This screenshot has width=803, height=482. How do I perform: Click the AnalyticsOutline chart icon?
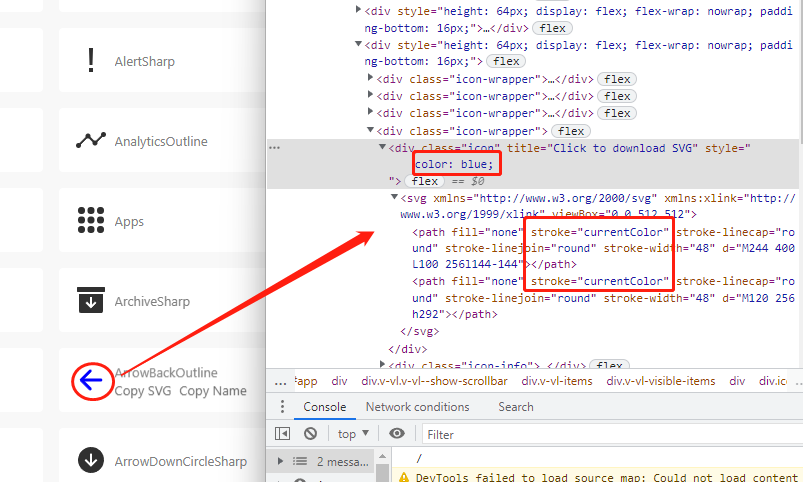click(x=91, y=140)
